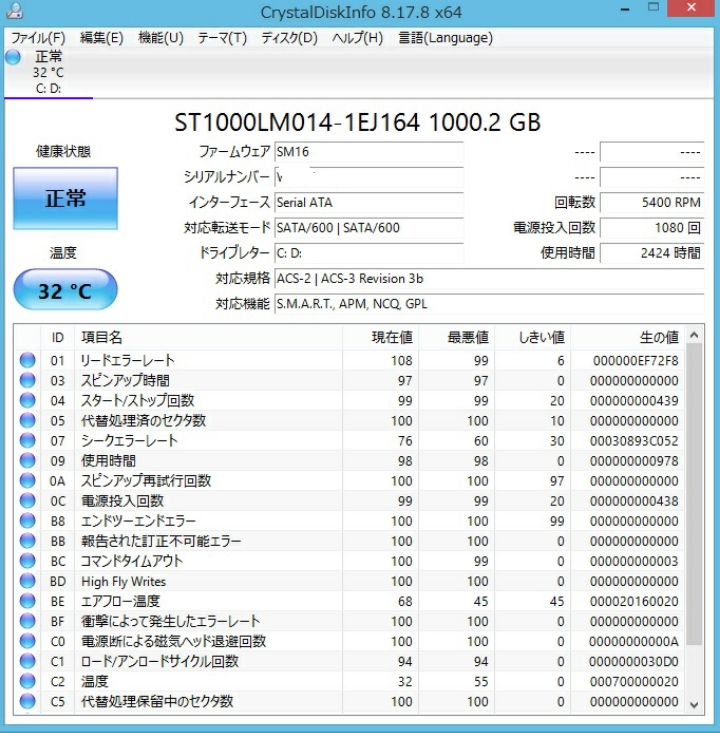
Task: Click status circle for BC コマンドタイムアウト row
Action: pyautogui.click(x=28, y=561)
